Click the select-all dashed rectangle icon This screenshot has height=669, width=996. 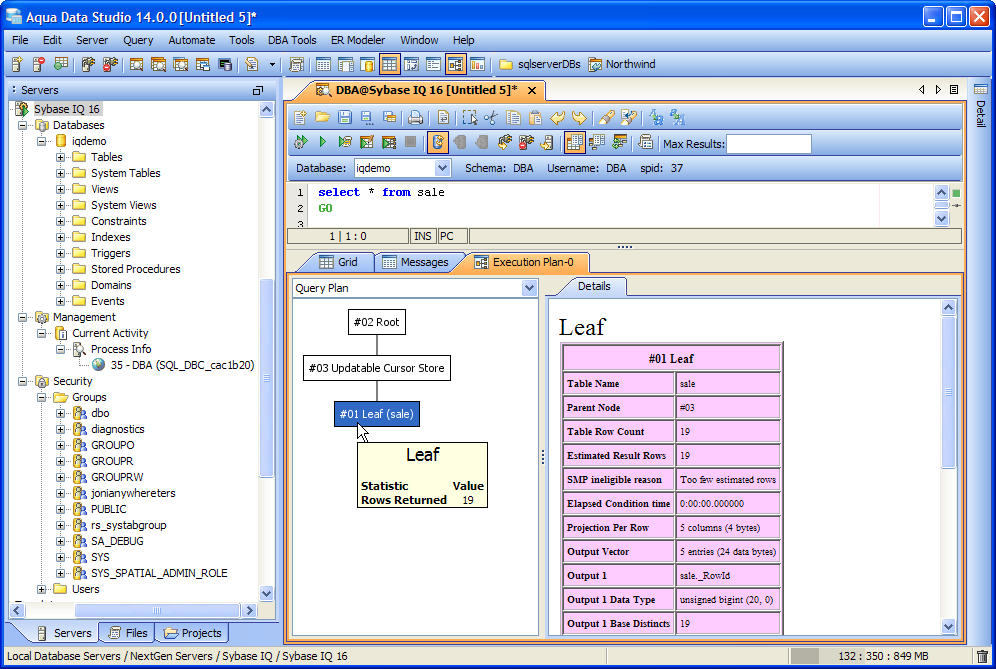(469, 118)
